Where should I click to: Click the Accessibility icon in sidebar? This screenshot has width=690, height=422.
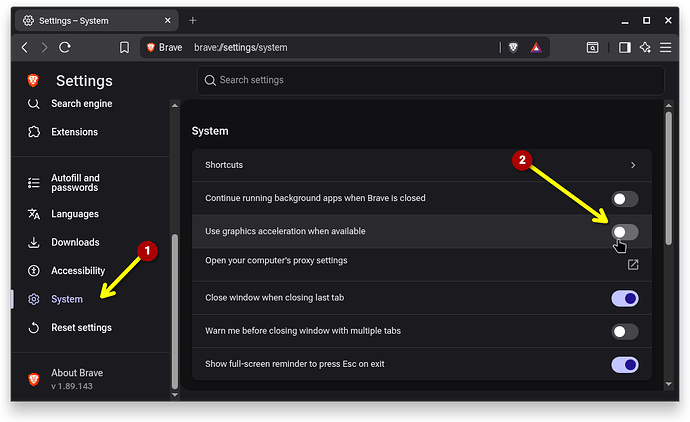click(x=34, y=271)
